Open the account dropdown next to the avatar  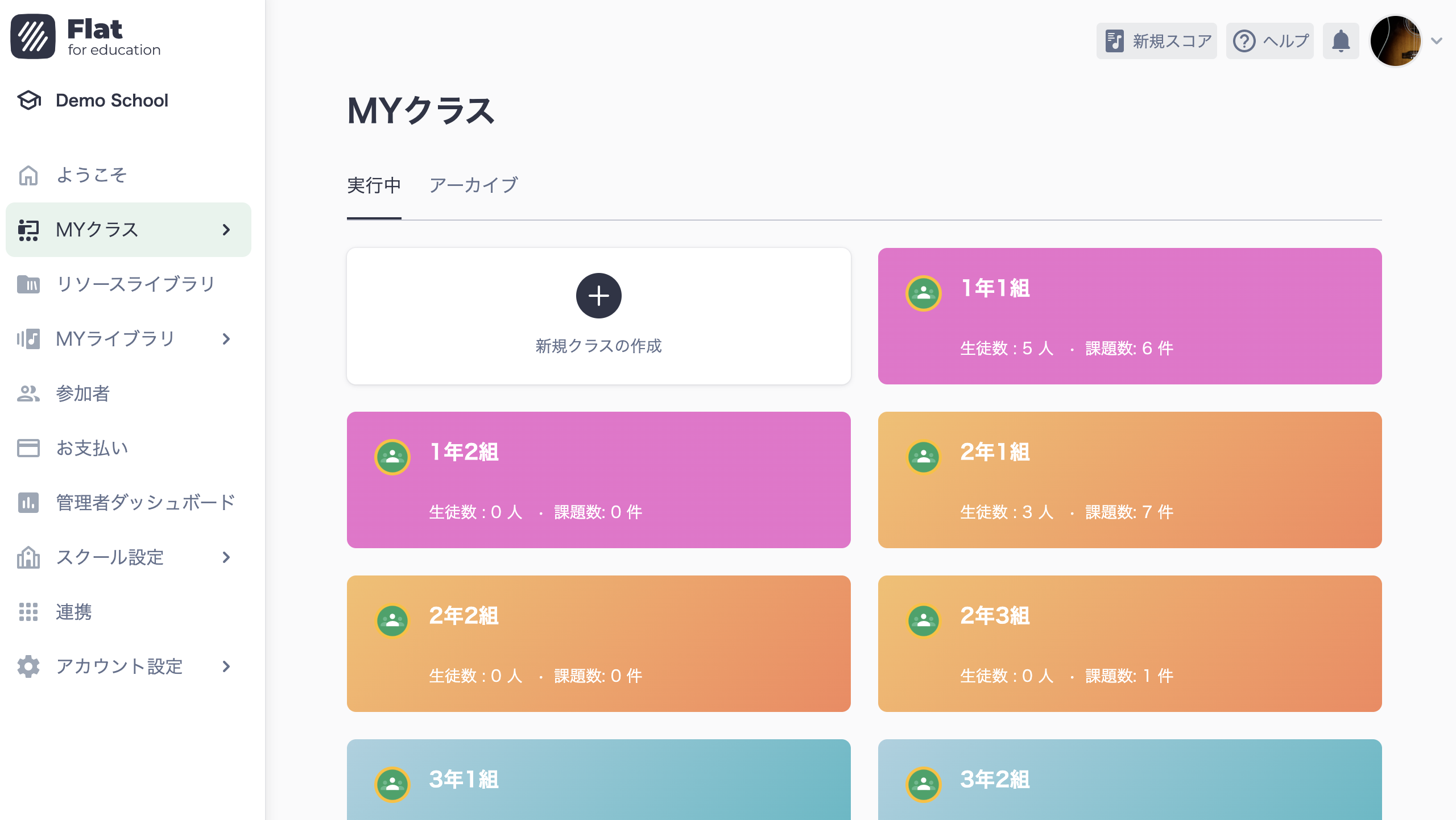click(1436, 40)
